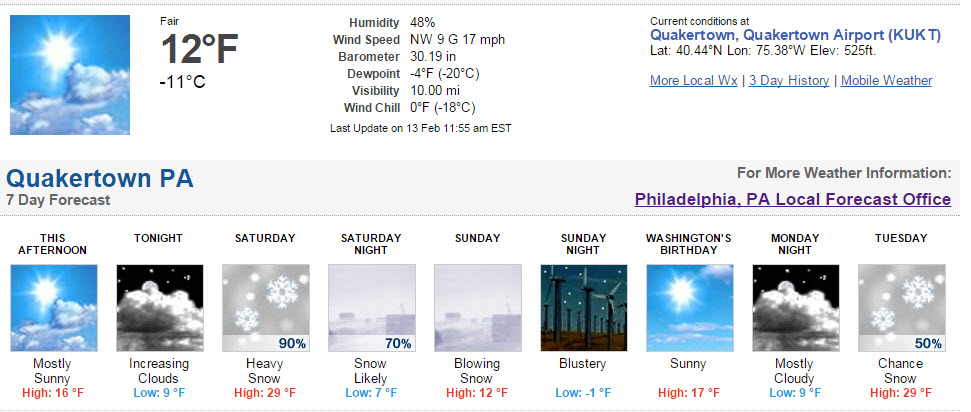This screenshot has width=971, height=412.
Task: Select Washington's Birthday Sunny forecast icon
Action: (689, 308)
